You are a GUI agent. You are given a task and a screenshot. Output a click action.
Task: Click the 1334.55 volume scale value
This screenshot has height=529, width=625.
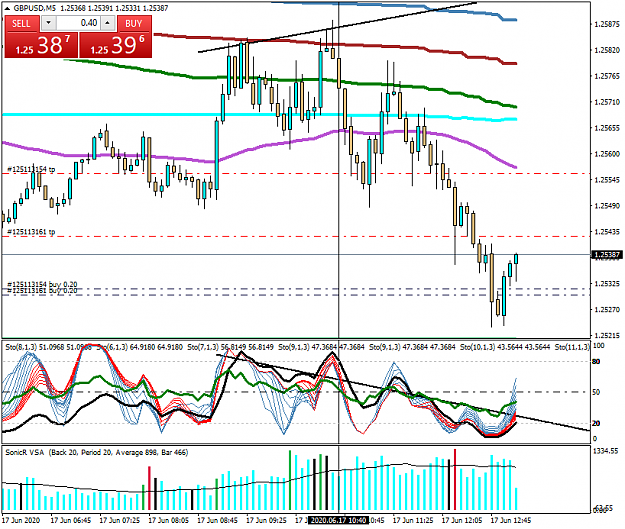pyautogui.click(x=606, y=451)
